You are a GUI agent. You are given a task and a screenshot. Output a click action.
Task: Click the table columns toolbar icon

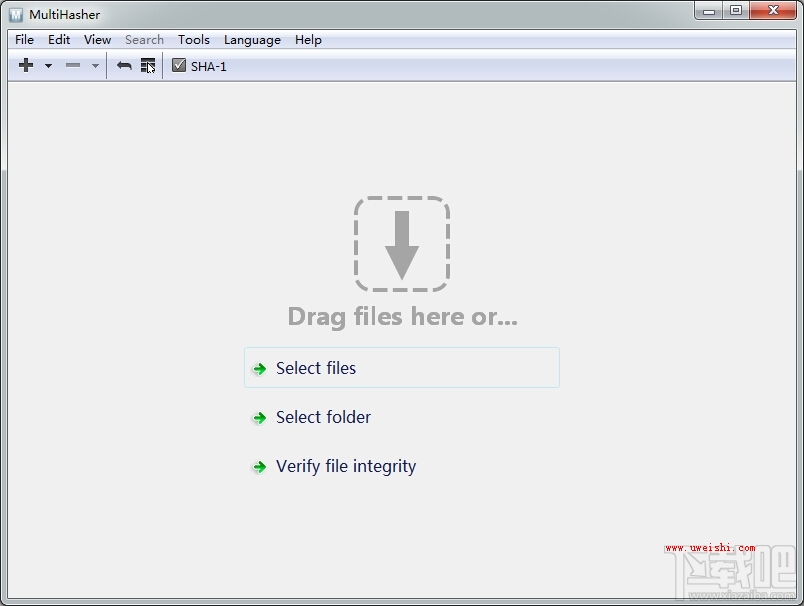click(148, 66)
